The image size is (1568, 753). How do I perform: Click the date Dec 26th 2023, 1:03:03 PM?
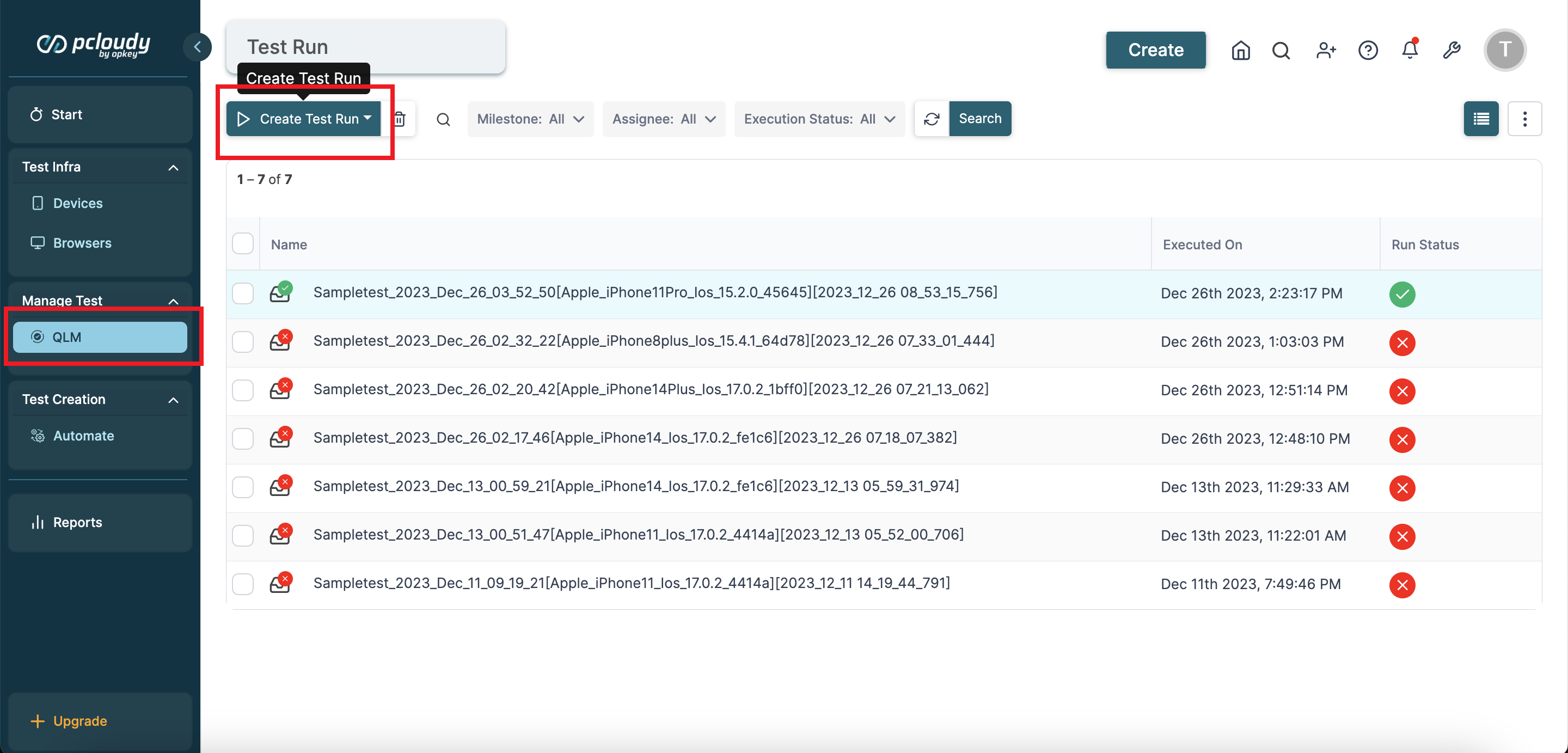pyautogui.click(x=1252, y=342)
